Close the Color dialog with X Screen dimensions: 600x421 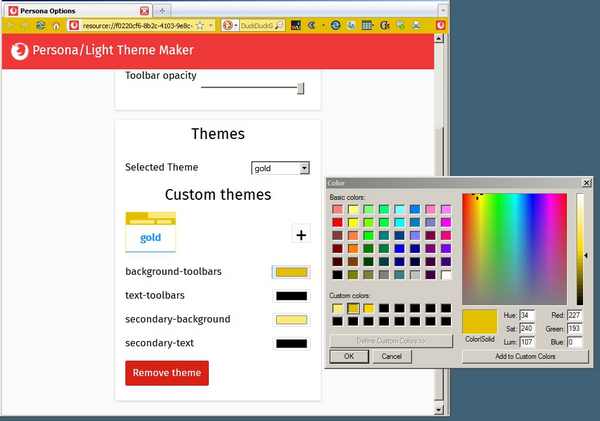point(586,183)
